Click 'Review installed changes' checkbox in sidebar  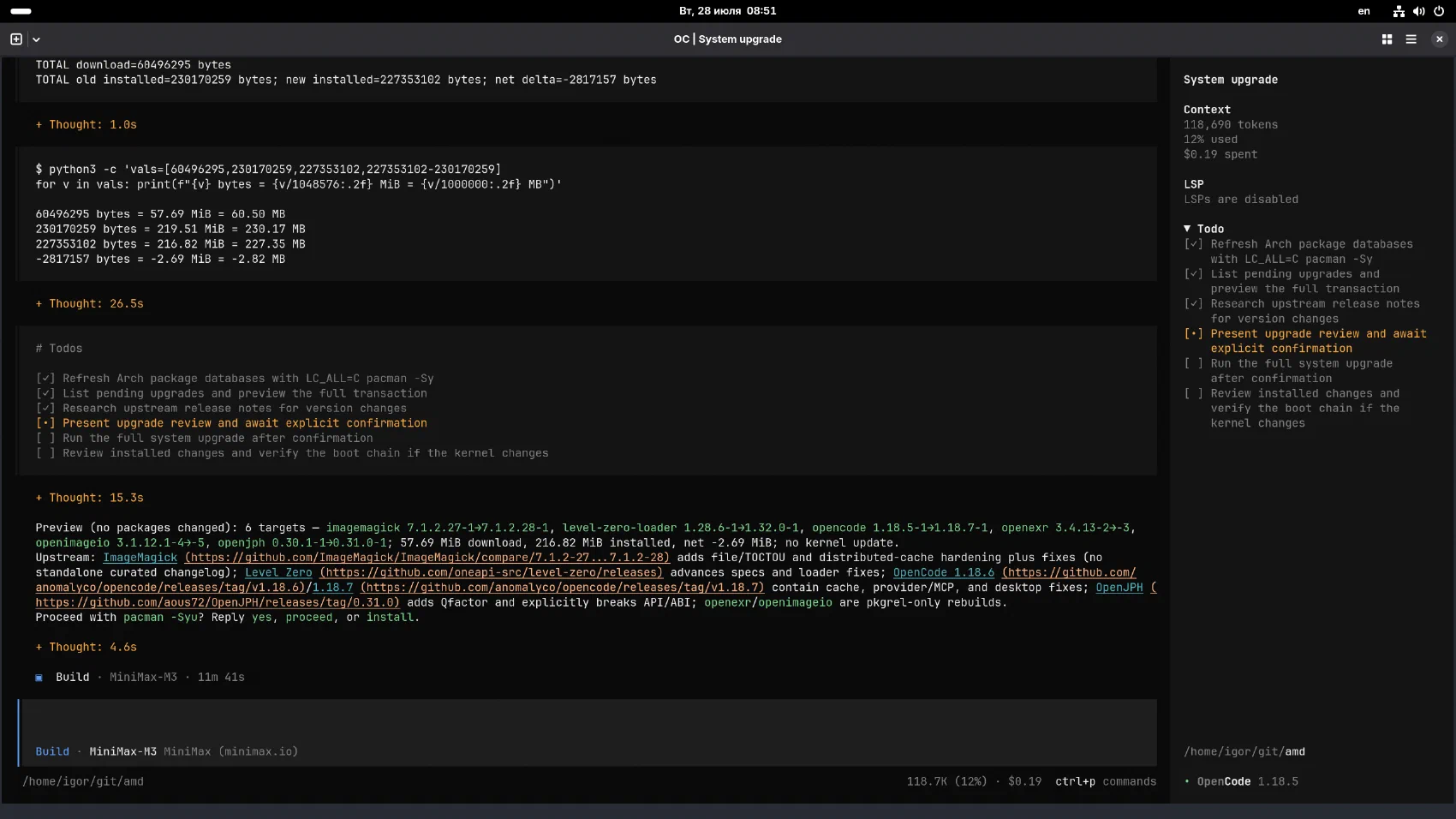(x=1193, y=394)
